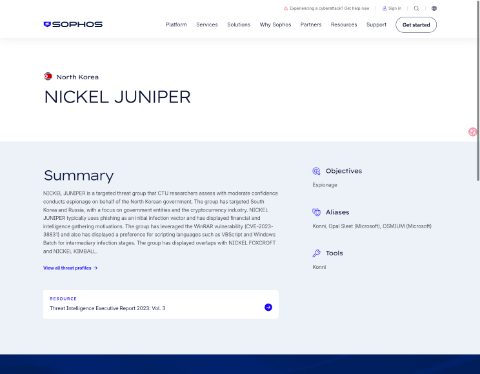Click the Get started button

[x=416, y=25]
